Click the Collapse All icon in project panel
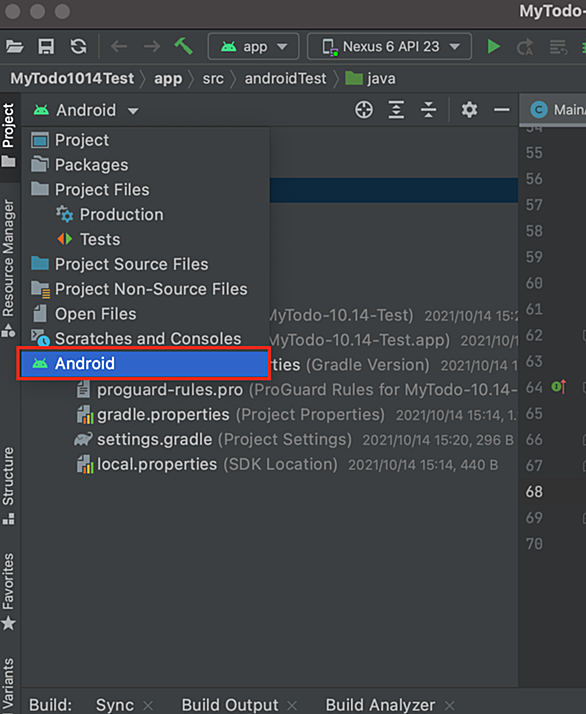 tap(428, 110)
